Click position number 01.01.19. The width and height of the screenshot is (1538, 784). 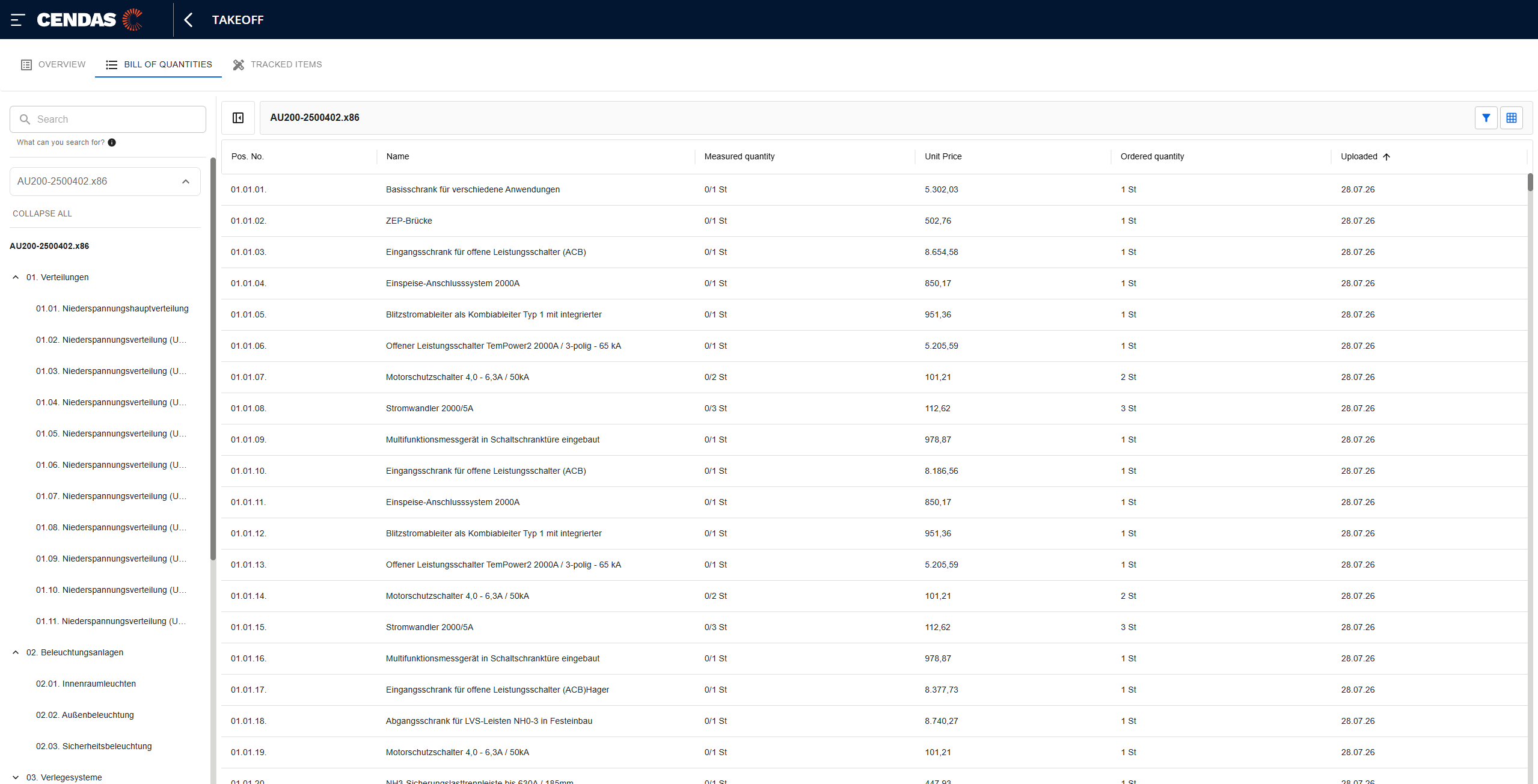click(x=249, y=752)
